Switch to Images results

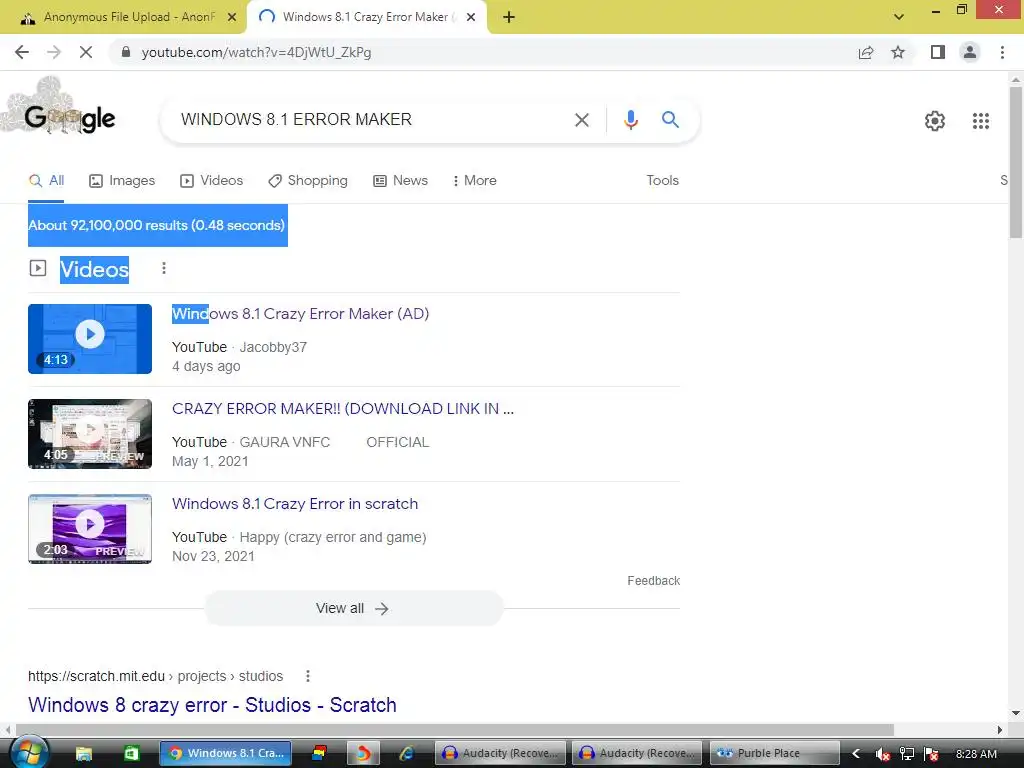coord(122,181)
